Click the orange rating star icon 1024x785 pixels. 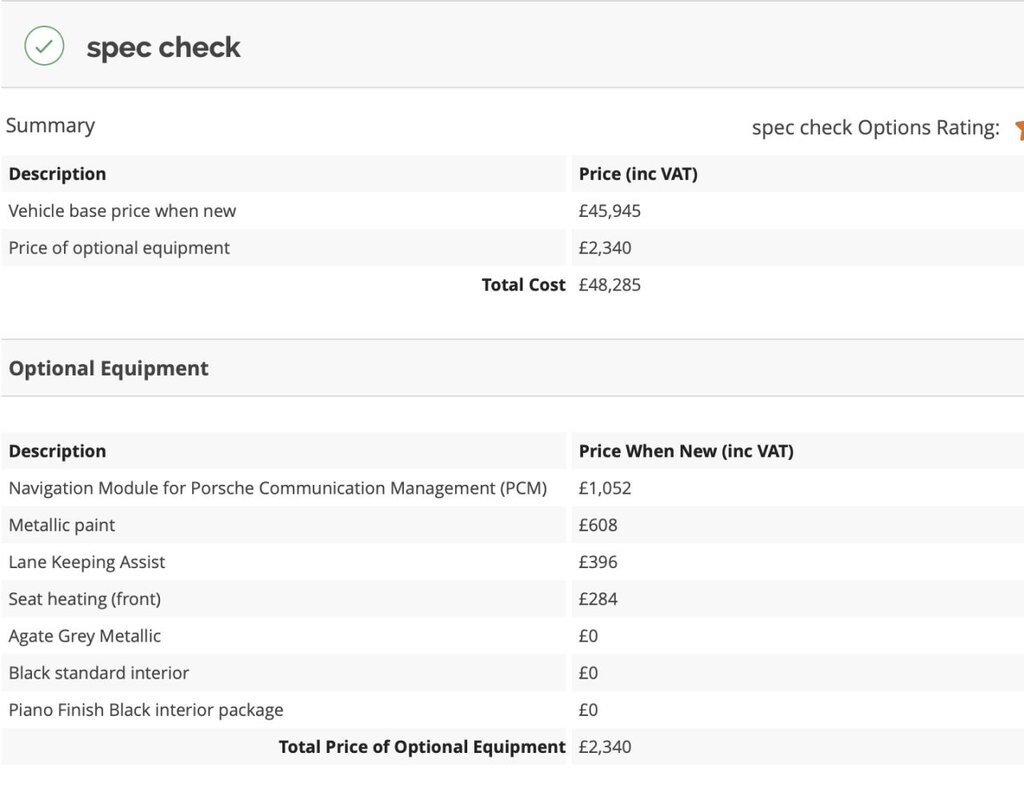point(1018,129)
